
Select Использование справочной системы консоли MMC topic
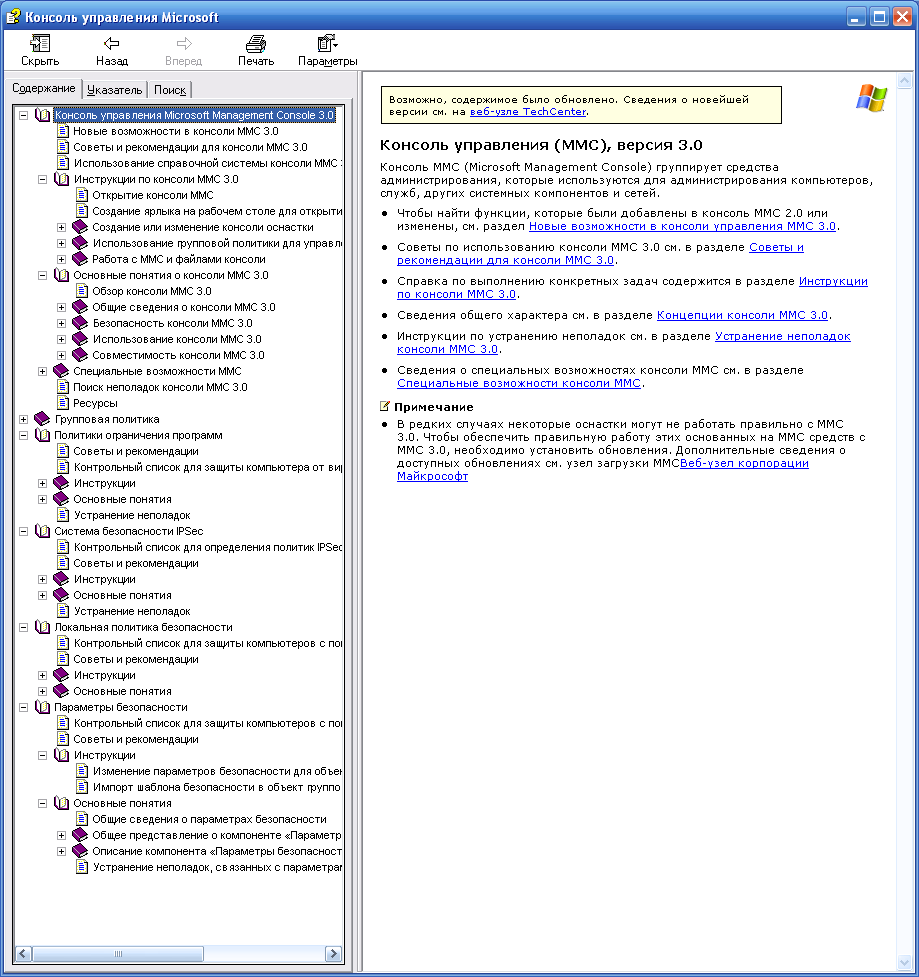[207, 163]
